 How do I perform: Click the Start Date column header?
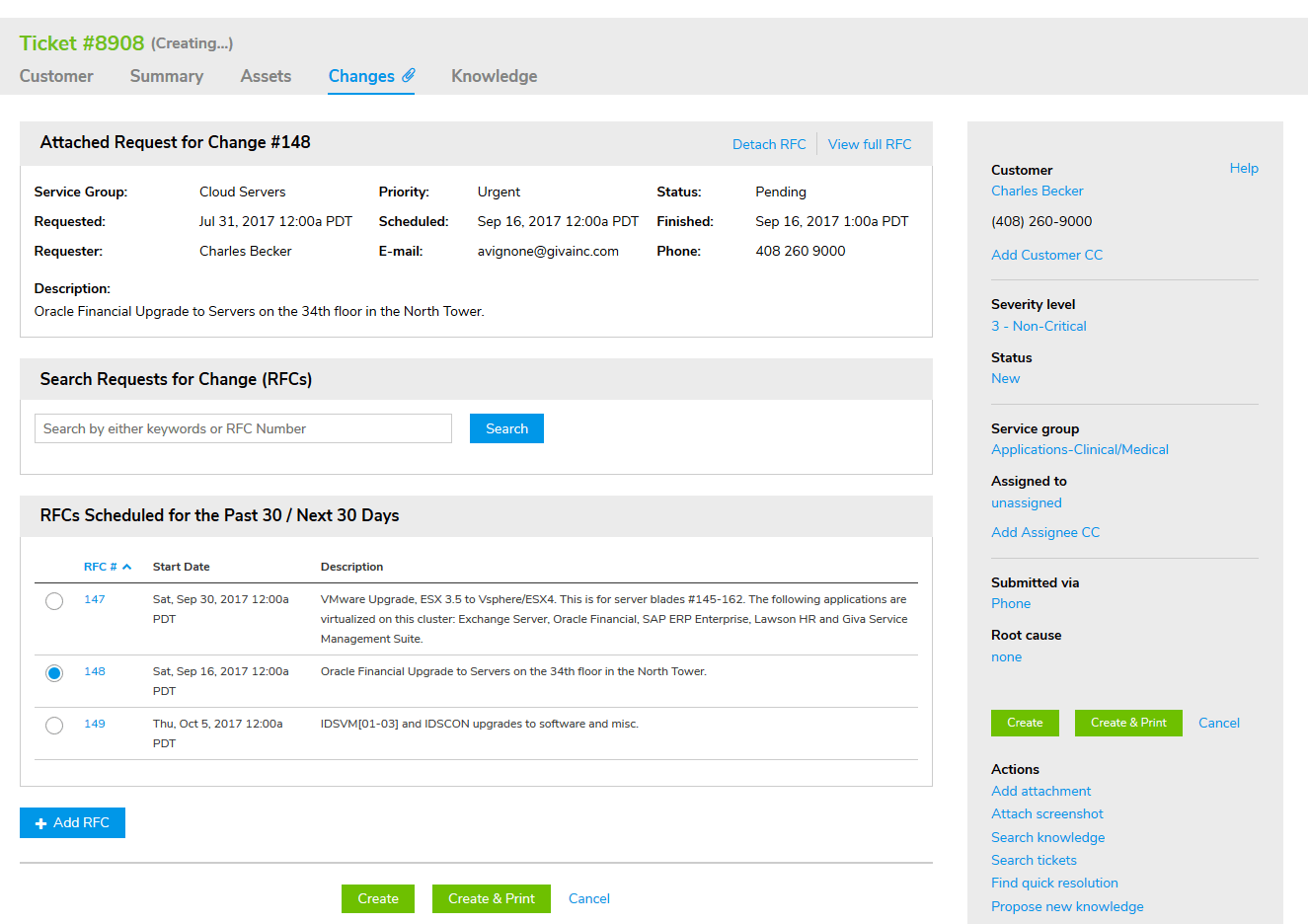(182, 567)
